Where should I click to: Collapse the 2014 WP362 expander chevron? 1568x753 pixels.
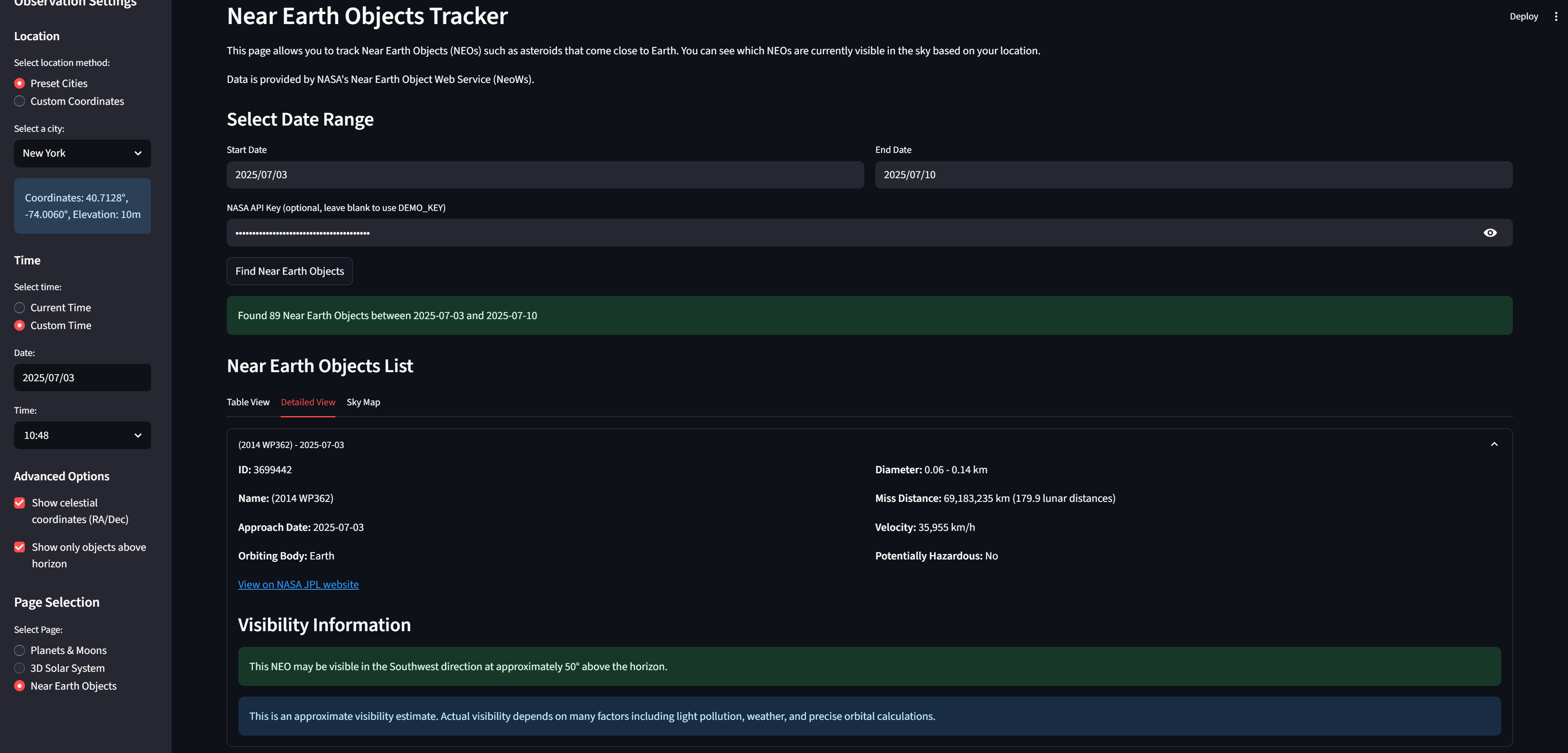[x=1494, y=445]
